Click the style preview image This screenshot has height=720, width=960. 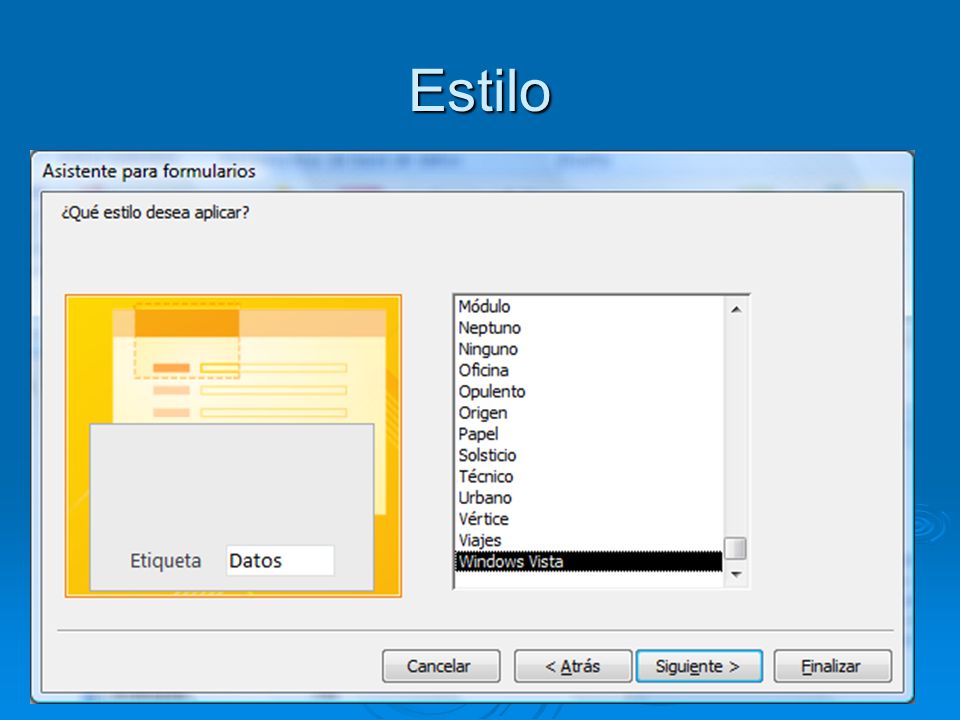[233, 446]
